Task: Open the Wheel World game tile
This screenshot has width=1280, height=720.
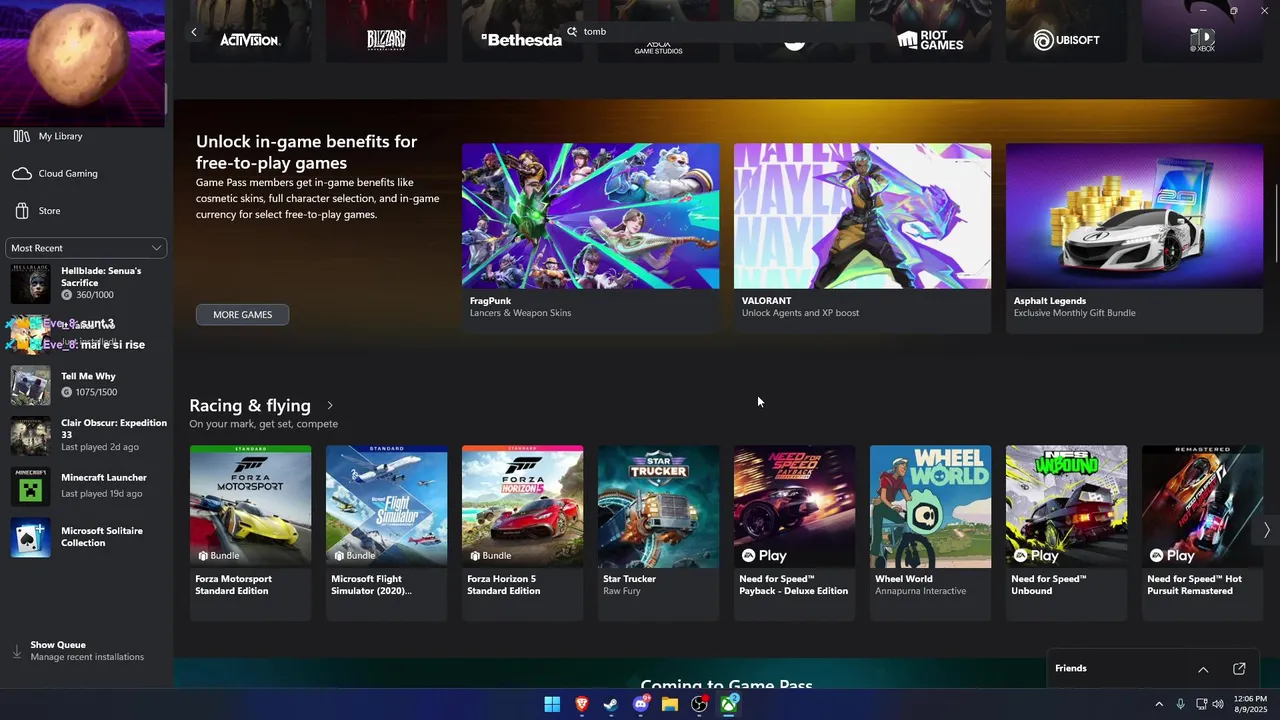Action: pyautogui.click(x=930, y=533)
